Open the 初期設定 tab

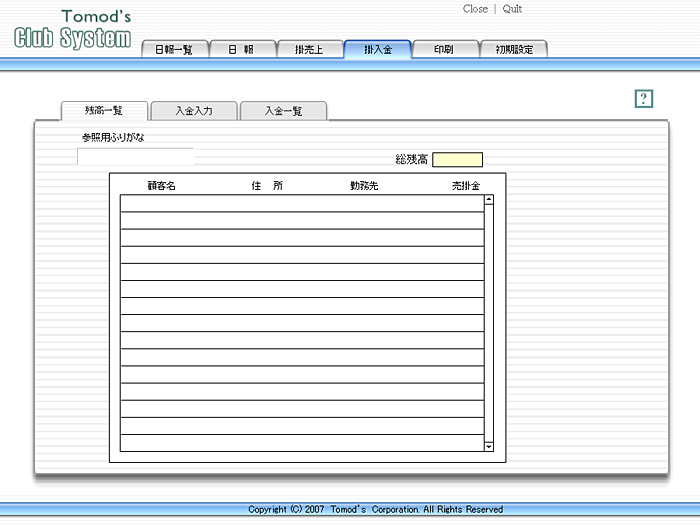tap(513, 49)
